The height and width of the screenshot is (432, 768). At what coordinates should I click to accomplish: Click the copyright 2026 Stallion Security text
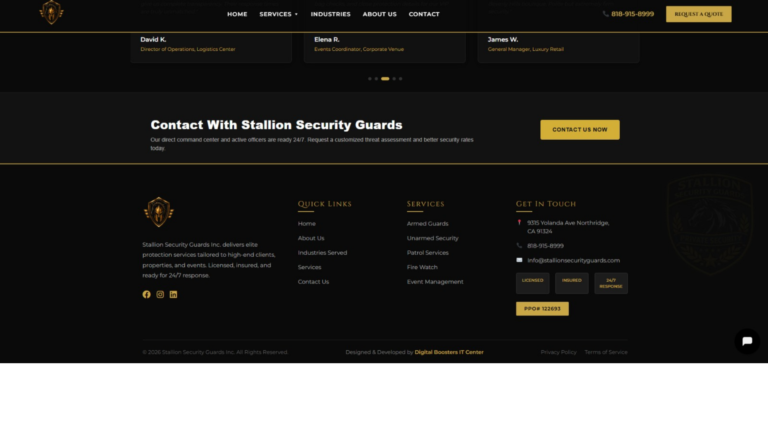pos(215,352)
